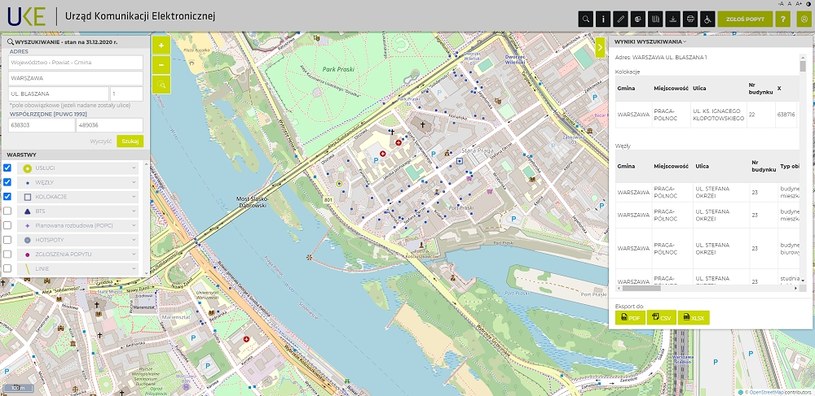Toggle the high contrast icon
815x396 pixels.
(x=809, y=4)
